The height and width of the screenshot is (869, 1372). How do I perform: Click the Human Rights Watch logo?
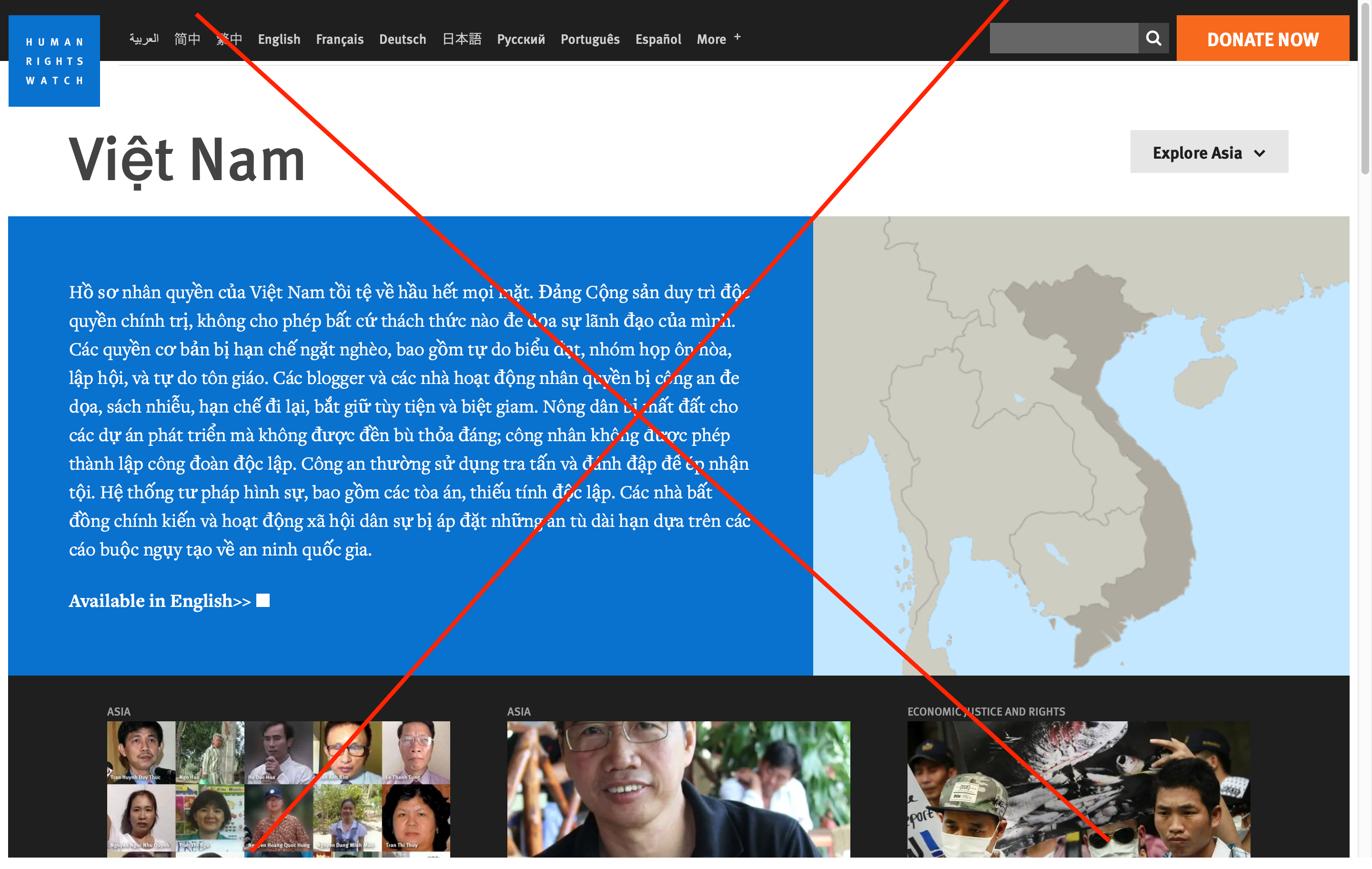54,61
